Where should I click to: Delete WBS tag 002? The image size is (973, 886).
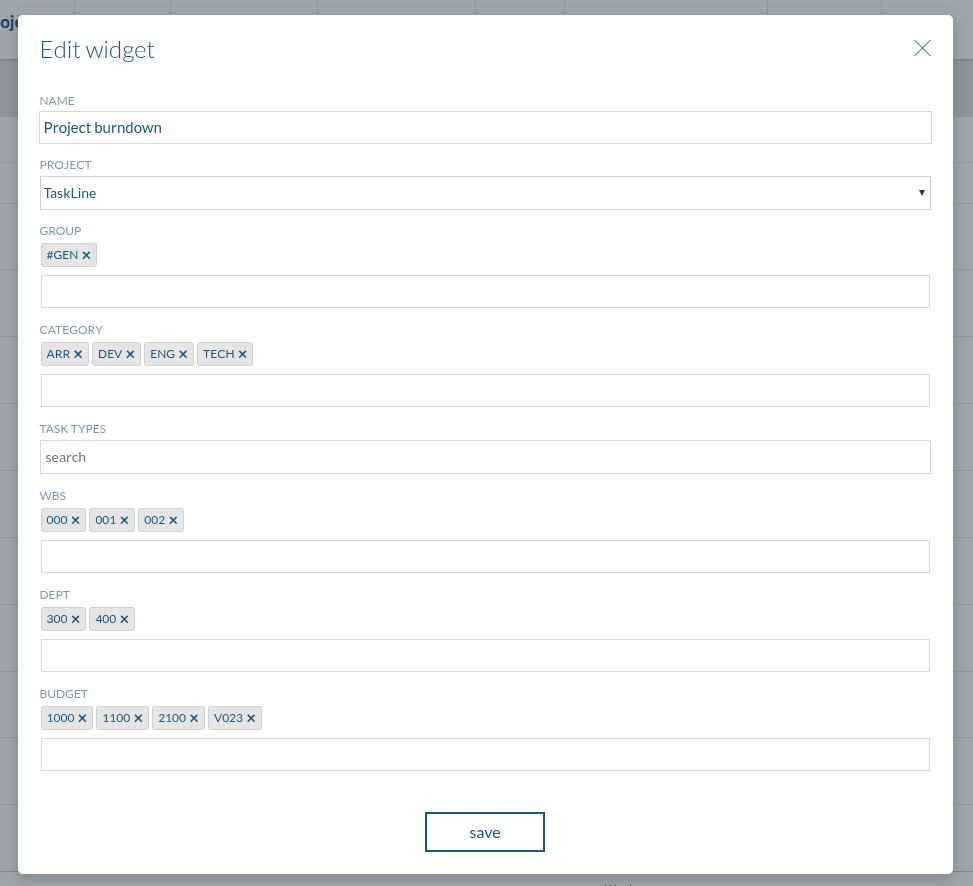(173, 521)
